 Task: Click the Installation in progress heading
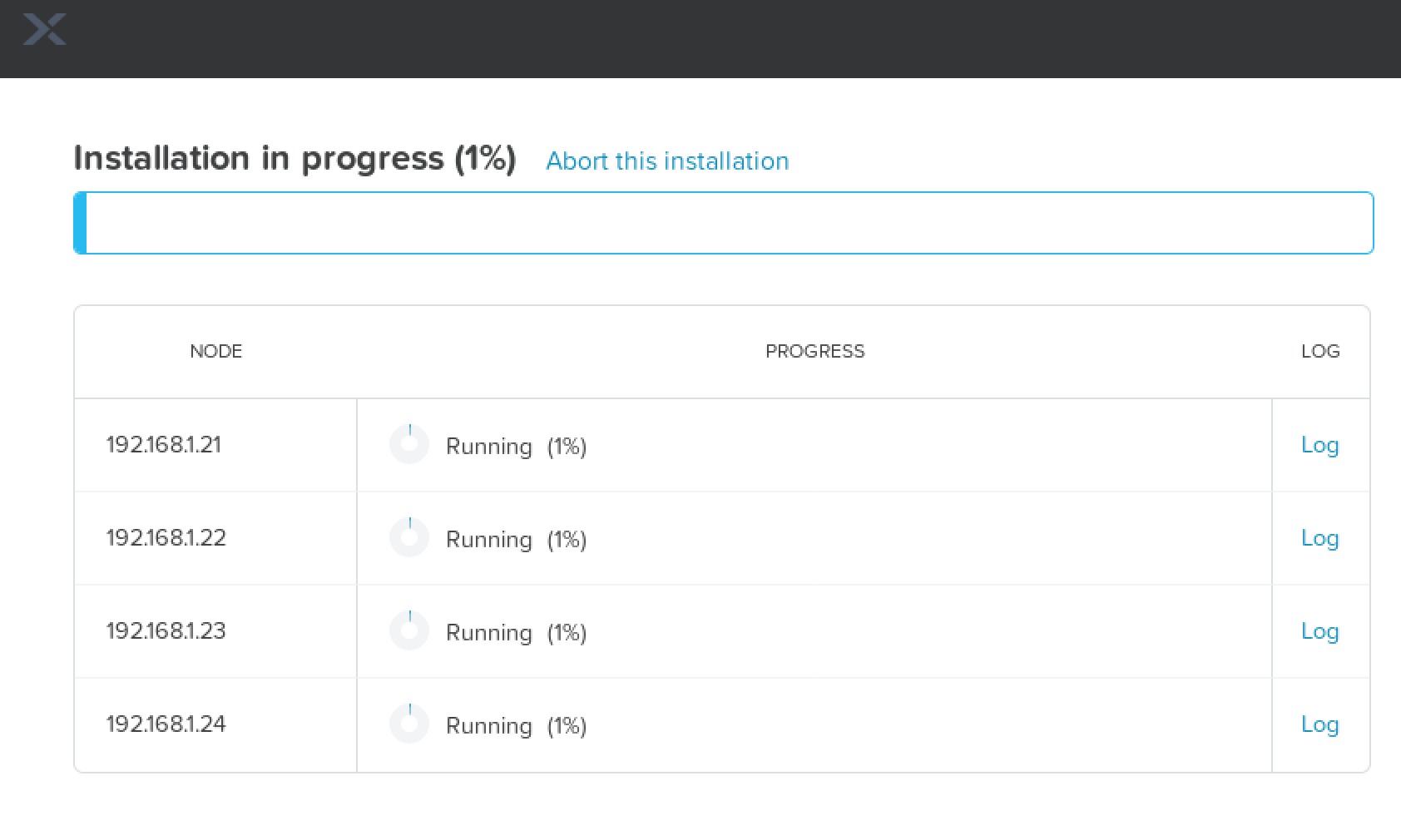[x=295, y=158]
